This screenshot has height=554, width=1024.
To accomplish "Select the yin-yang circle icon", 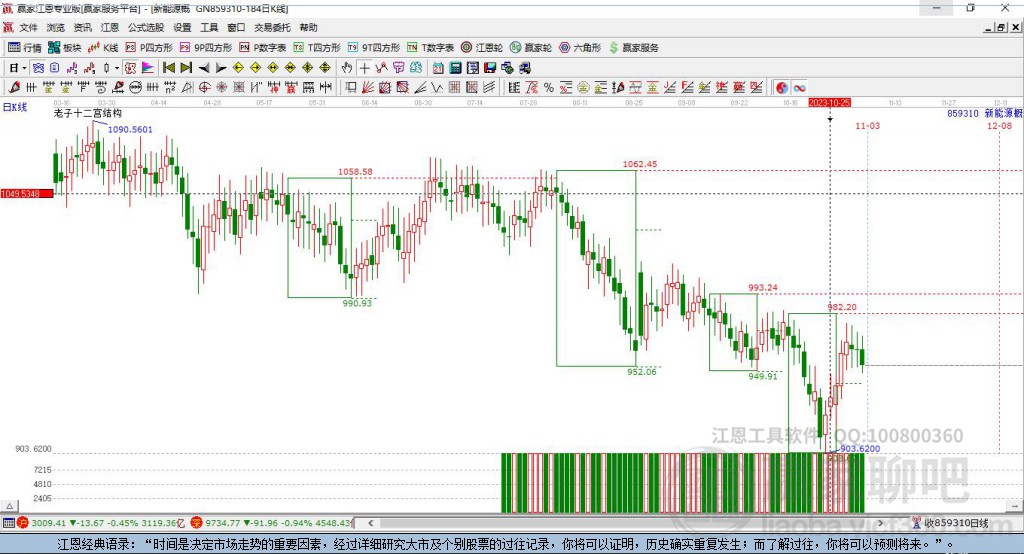I will (782, 88).
